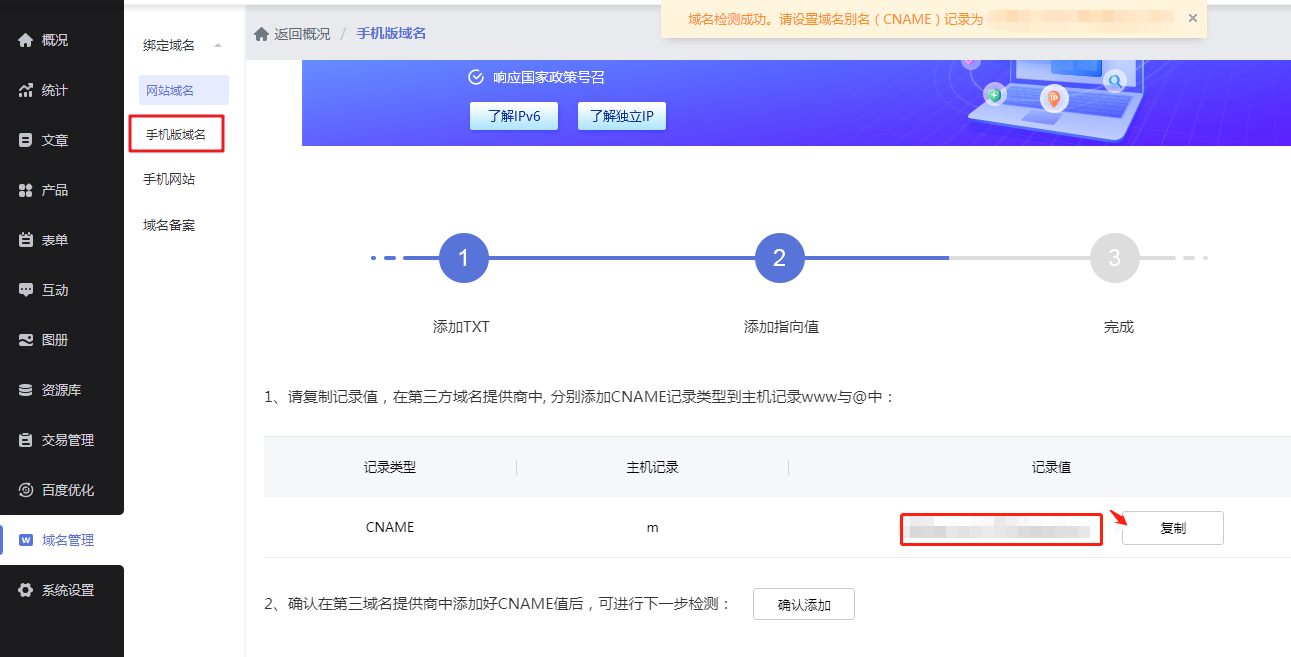Image resolution: width=1291 pixels, height=657 pixels.
Task: Click the checkmark icon beside 响应国家政策号召
Action: 476,77
